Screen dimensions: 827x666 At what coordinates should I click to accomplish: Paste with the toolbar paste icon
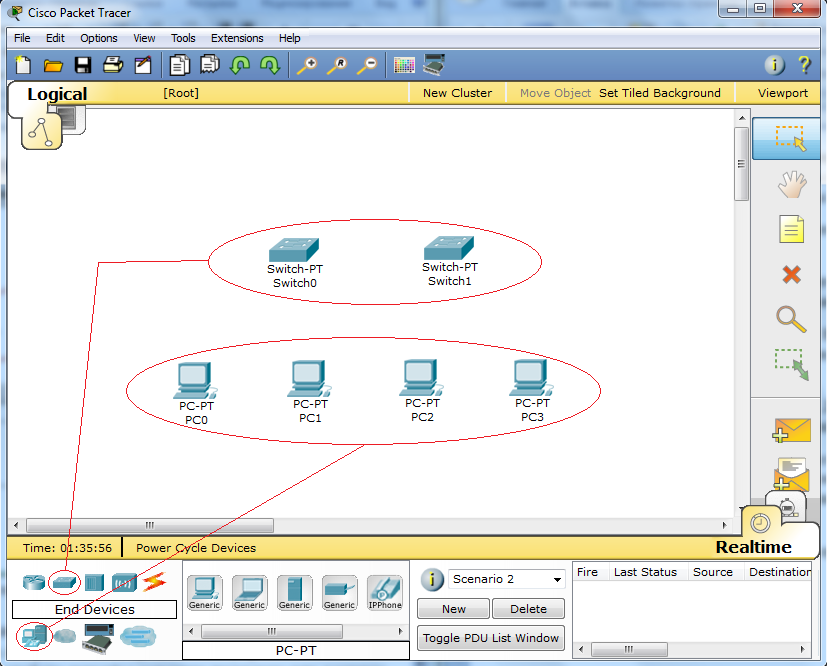click(210, 64)
